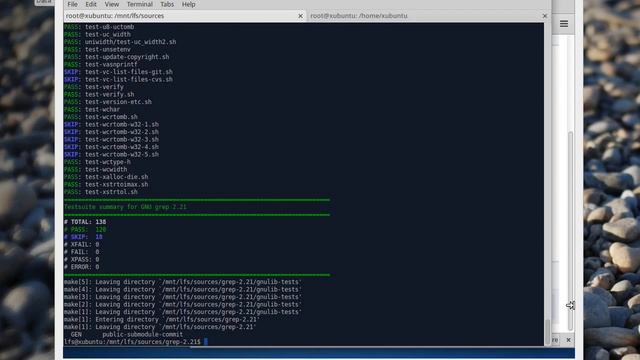640x360 pixels.
Task: Open the Edit menu
Action: click(x=91, y=4)
